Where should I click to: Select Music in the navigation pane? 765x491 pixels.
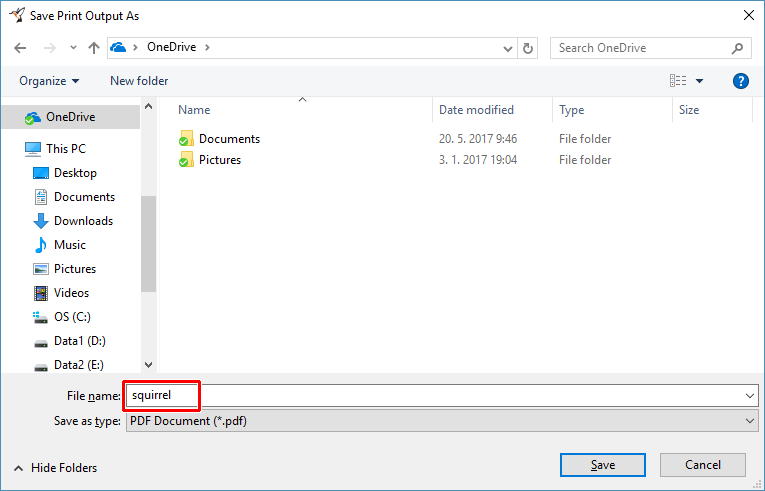pyautogui.click(x=69, y=245)
